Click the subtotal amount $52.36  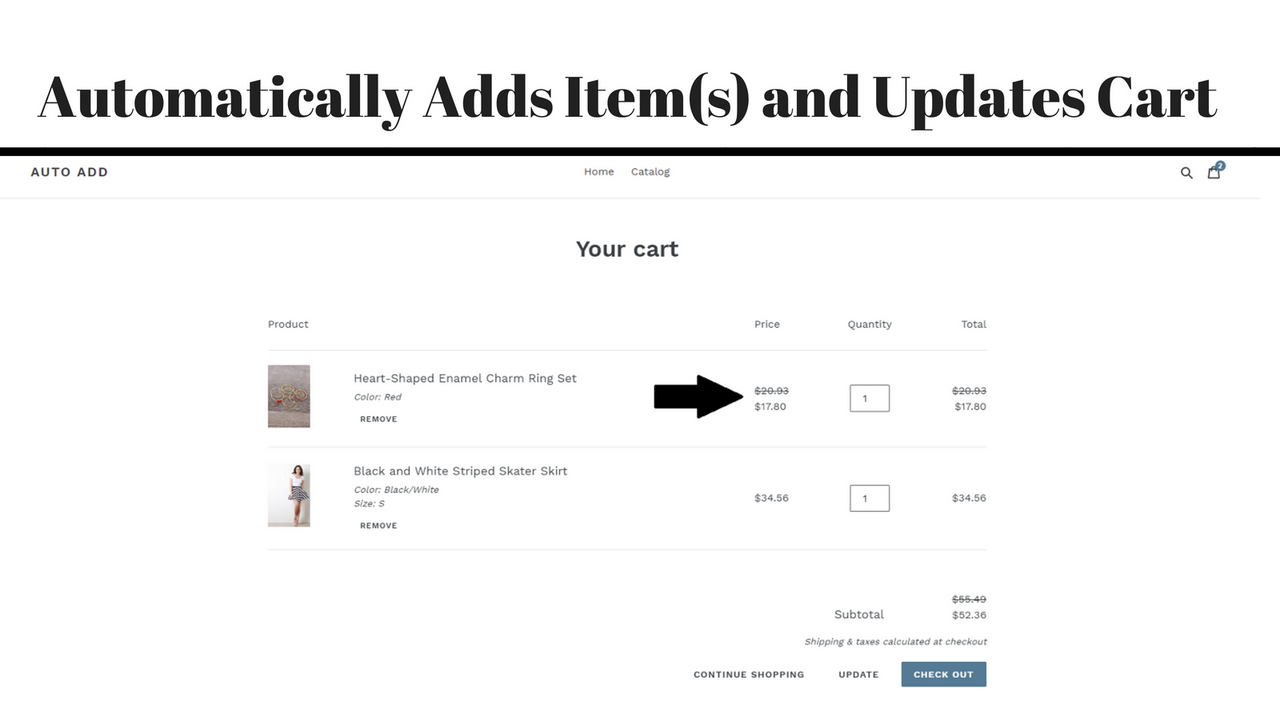(969, 615)
